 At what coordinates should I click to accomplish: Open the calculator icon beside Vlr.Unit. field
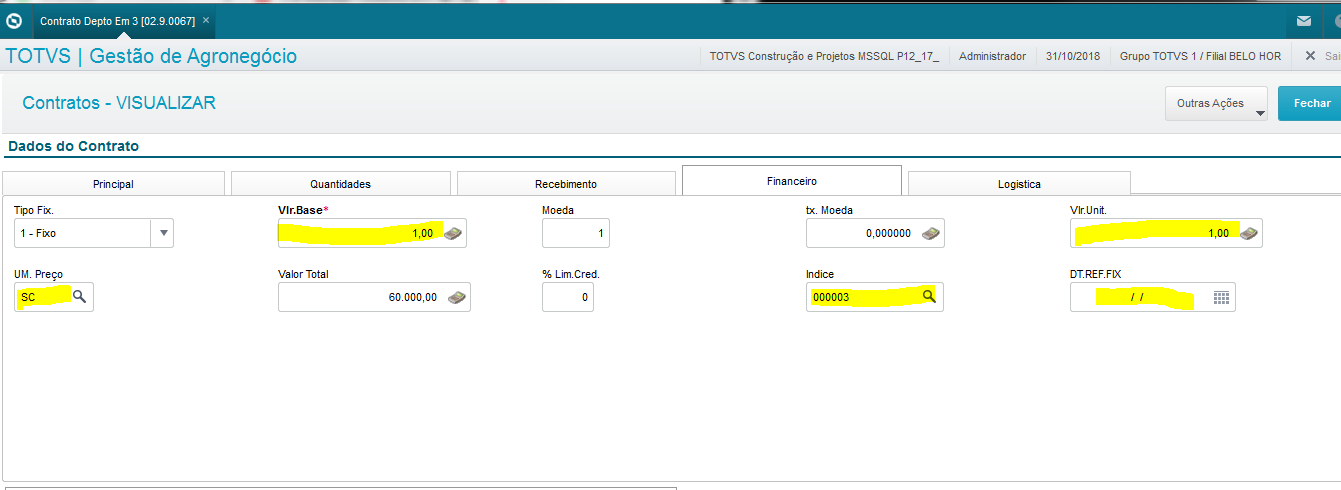pos(1249,233)
